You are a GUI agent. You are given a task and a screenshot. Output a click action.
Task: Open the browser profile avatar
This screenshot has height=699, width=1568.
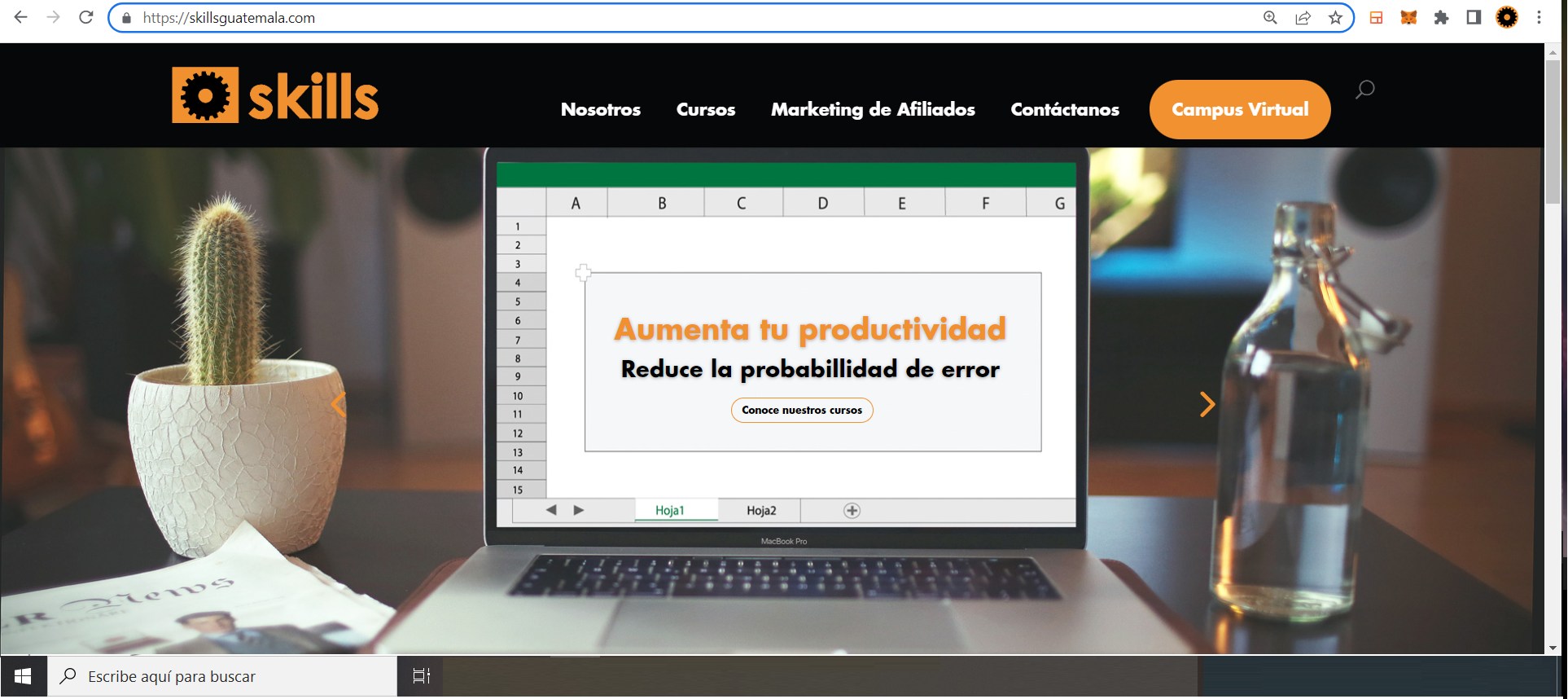click(1507, 17)
